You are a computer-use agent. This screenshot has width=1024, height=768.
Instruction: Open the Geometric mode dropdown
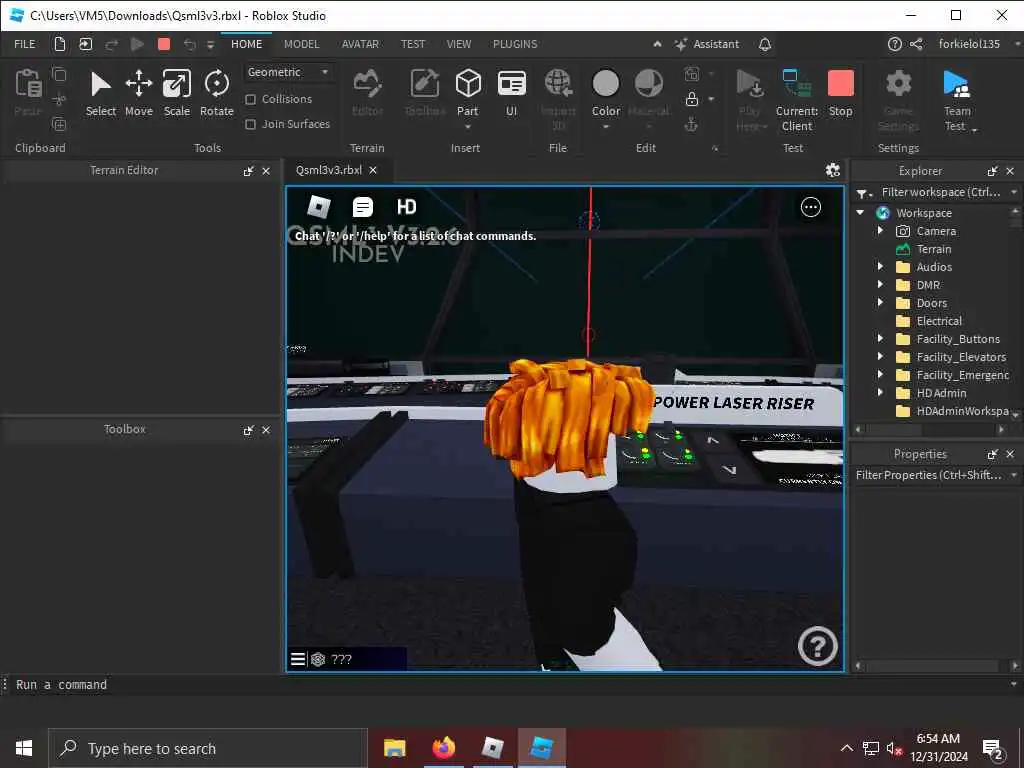[288, 72]
